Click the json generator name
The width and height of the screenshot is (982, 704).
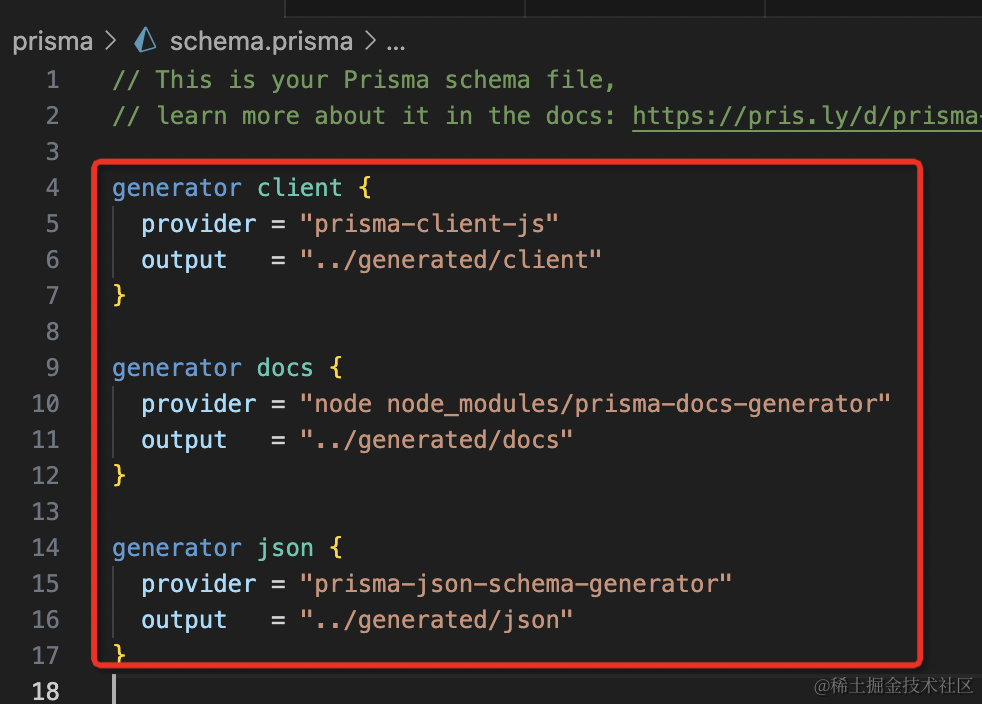tap(285, 547)
